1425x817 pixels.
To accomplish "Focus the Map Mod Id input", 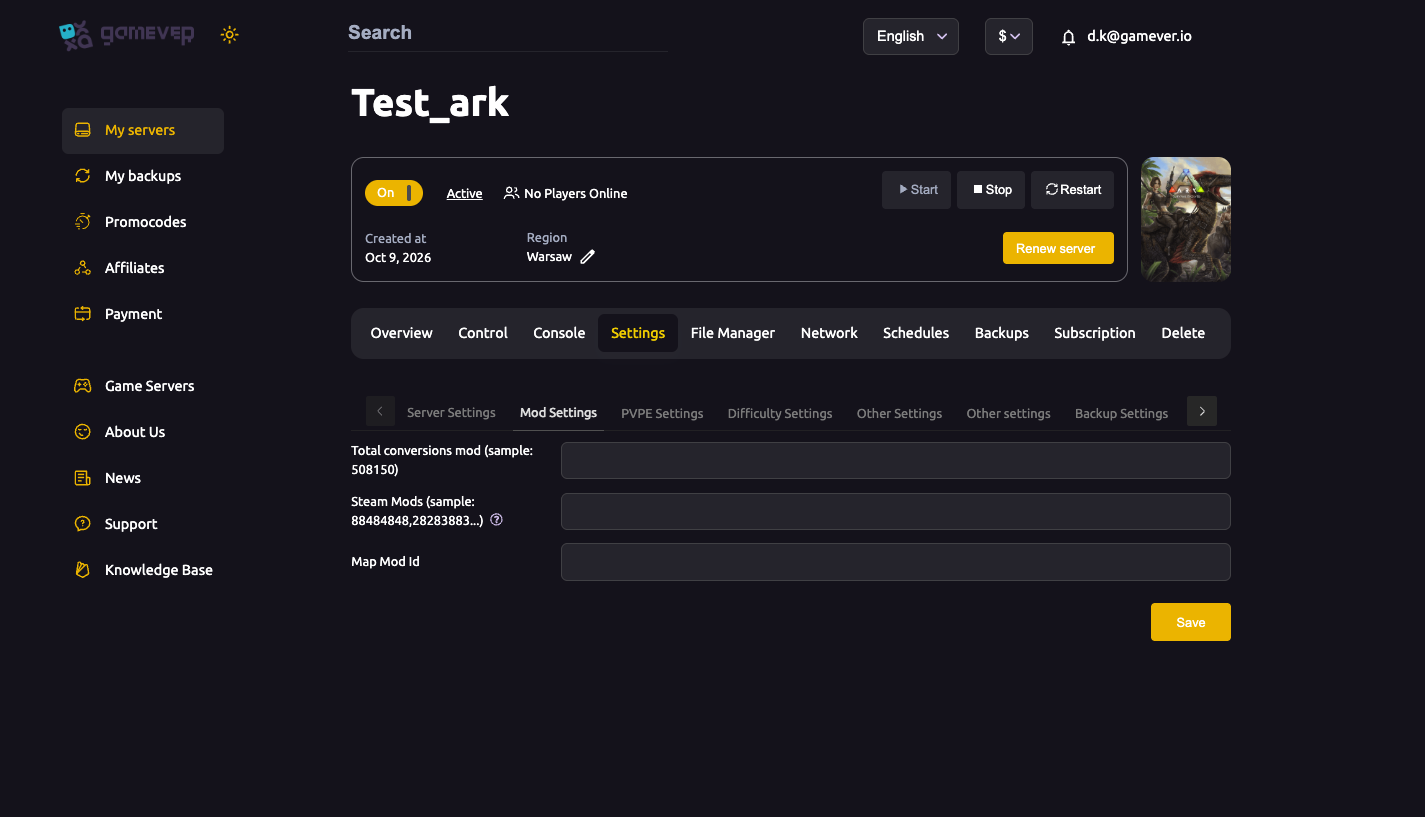I will pos(896,562).
